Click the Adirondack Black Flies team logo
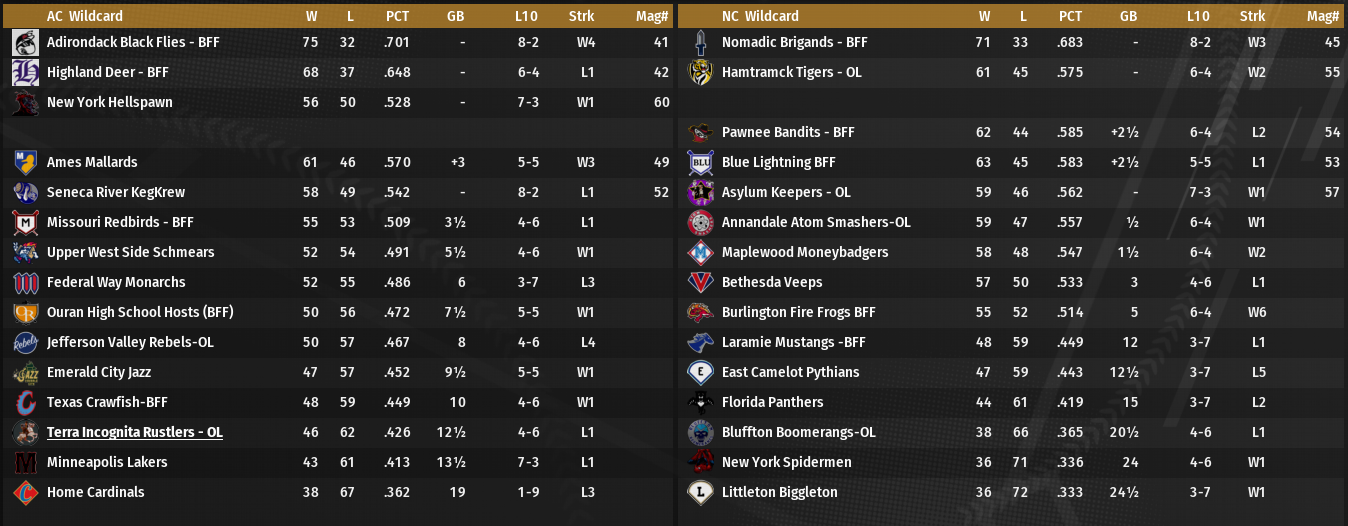 (25, 42)
